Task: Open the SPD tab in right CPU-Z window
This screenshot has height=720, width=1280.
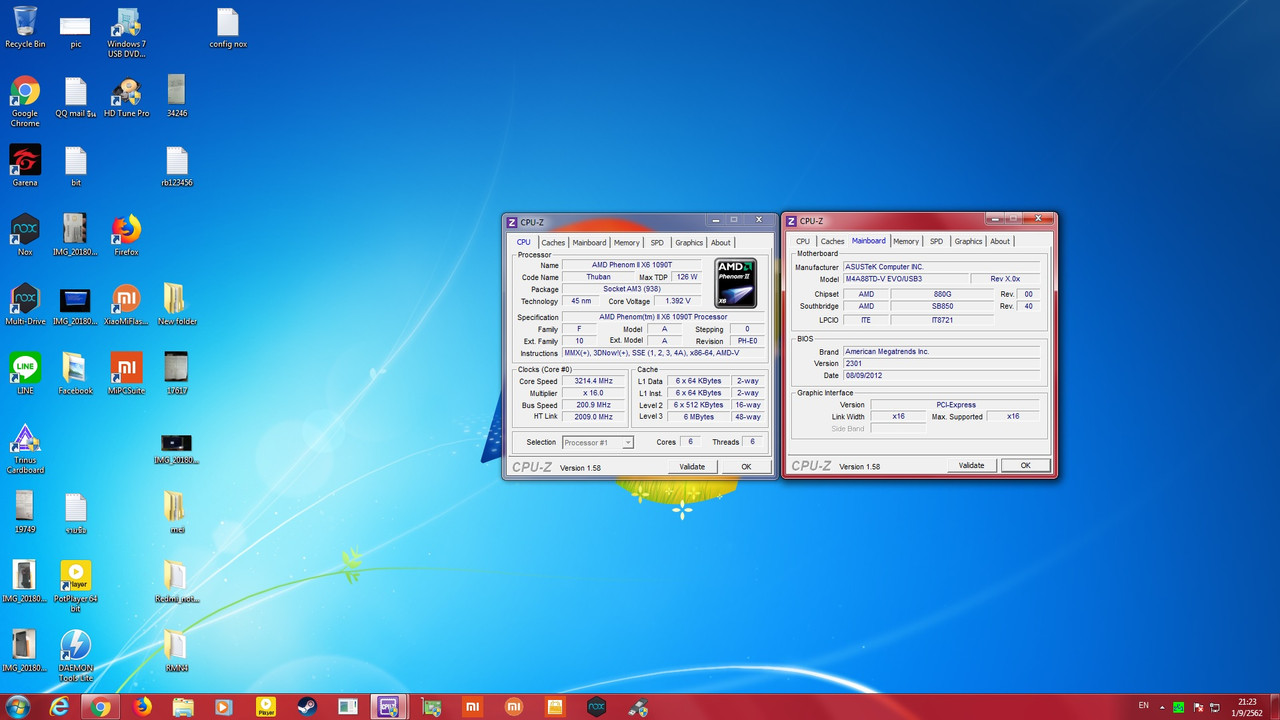Action: pos(936,241)
